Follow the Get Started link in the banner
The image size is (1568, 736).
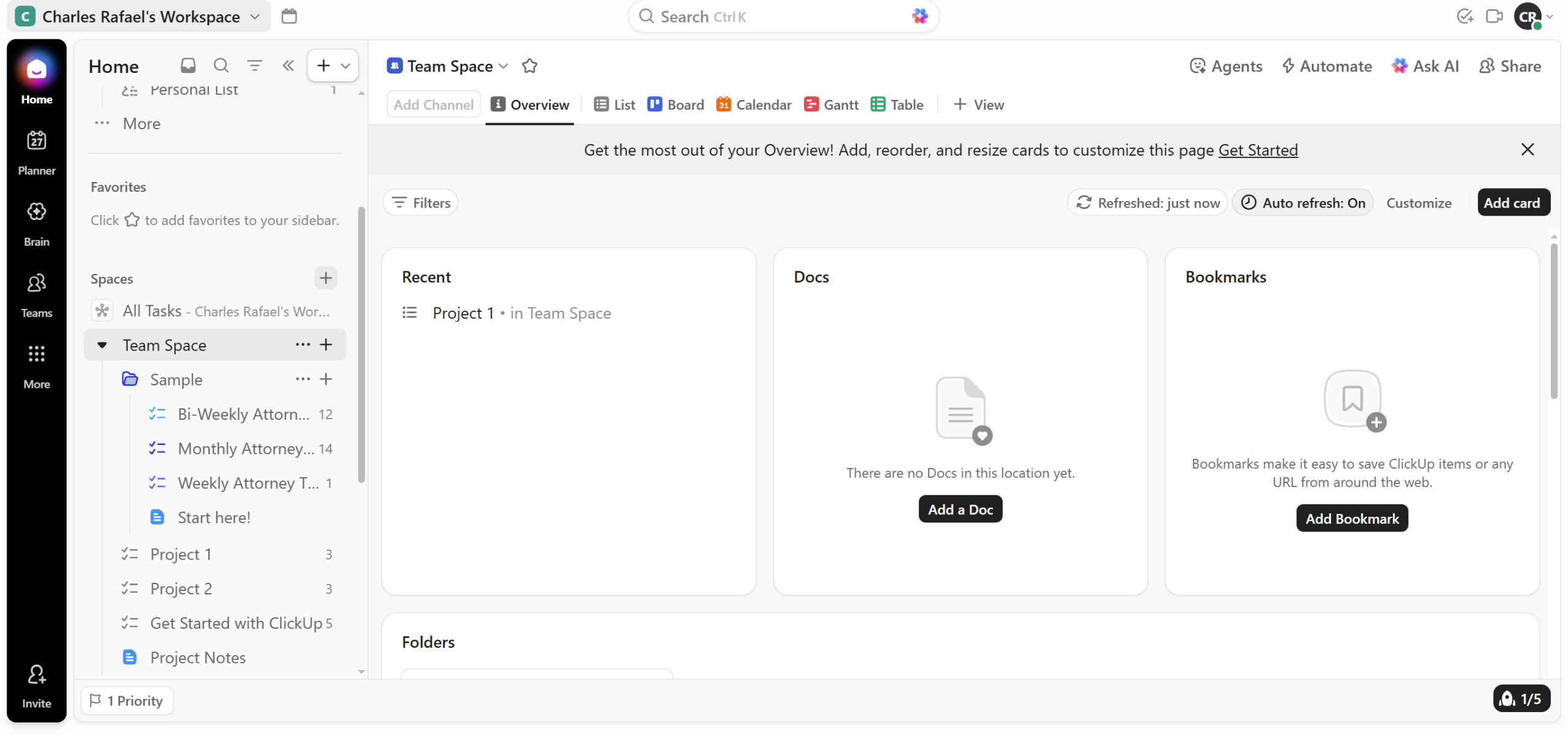point(1257,150)
